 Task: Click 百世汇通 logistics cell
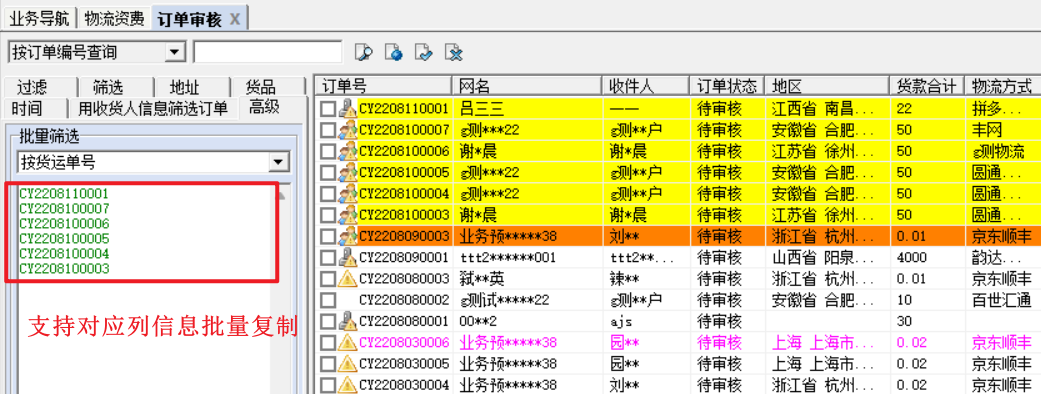(x=1001, y=300)
